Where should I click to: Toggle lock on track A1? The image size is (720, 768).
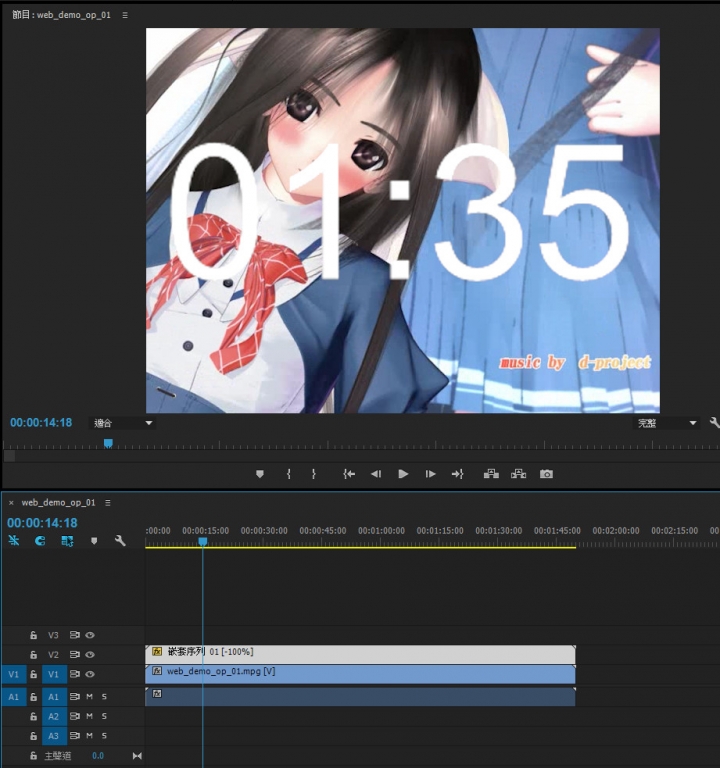point(33,696)
